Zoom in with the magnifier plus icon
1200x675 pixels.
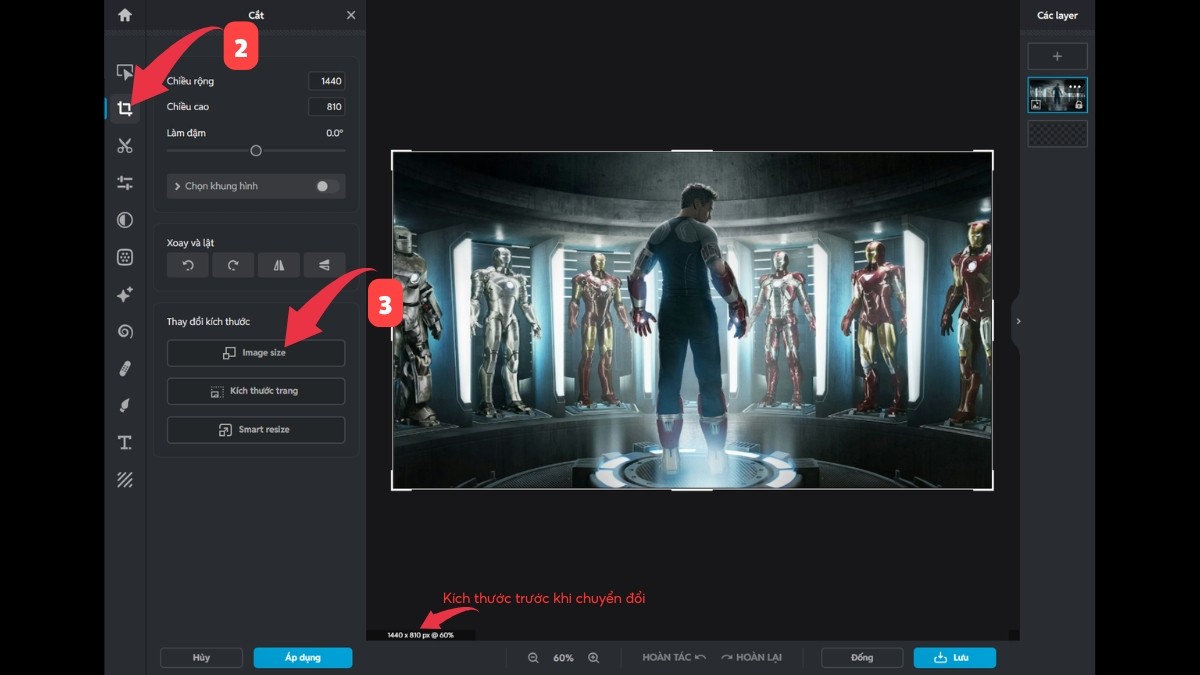pos(594,658)
